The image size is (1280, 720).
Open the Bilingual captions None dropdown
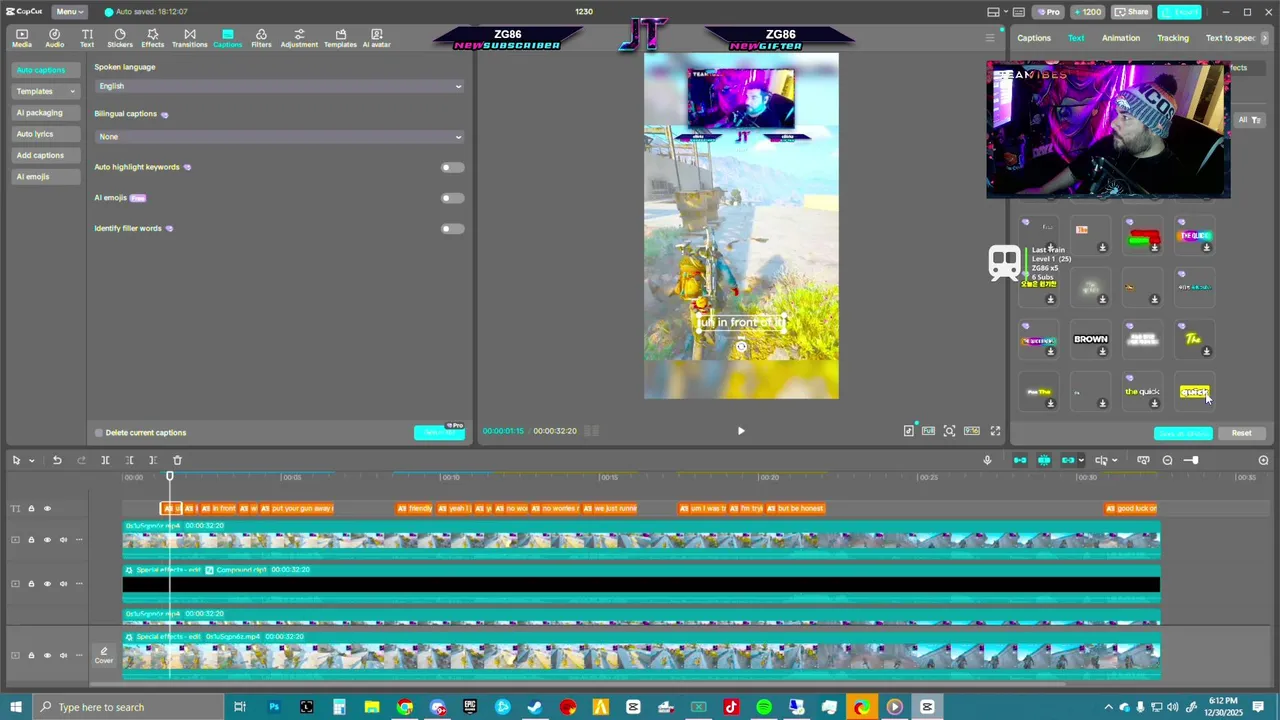(280, 136)
